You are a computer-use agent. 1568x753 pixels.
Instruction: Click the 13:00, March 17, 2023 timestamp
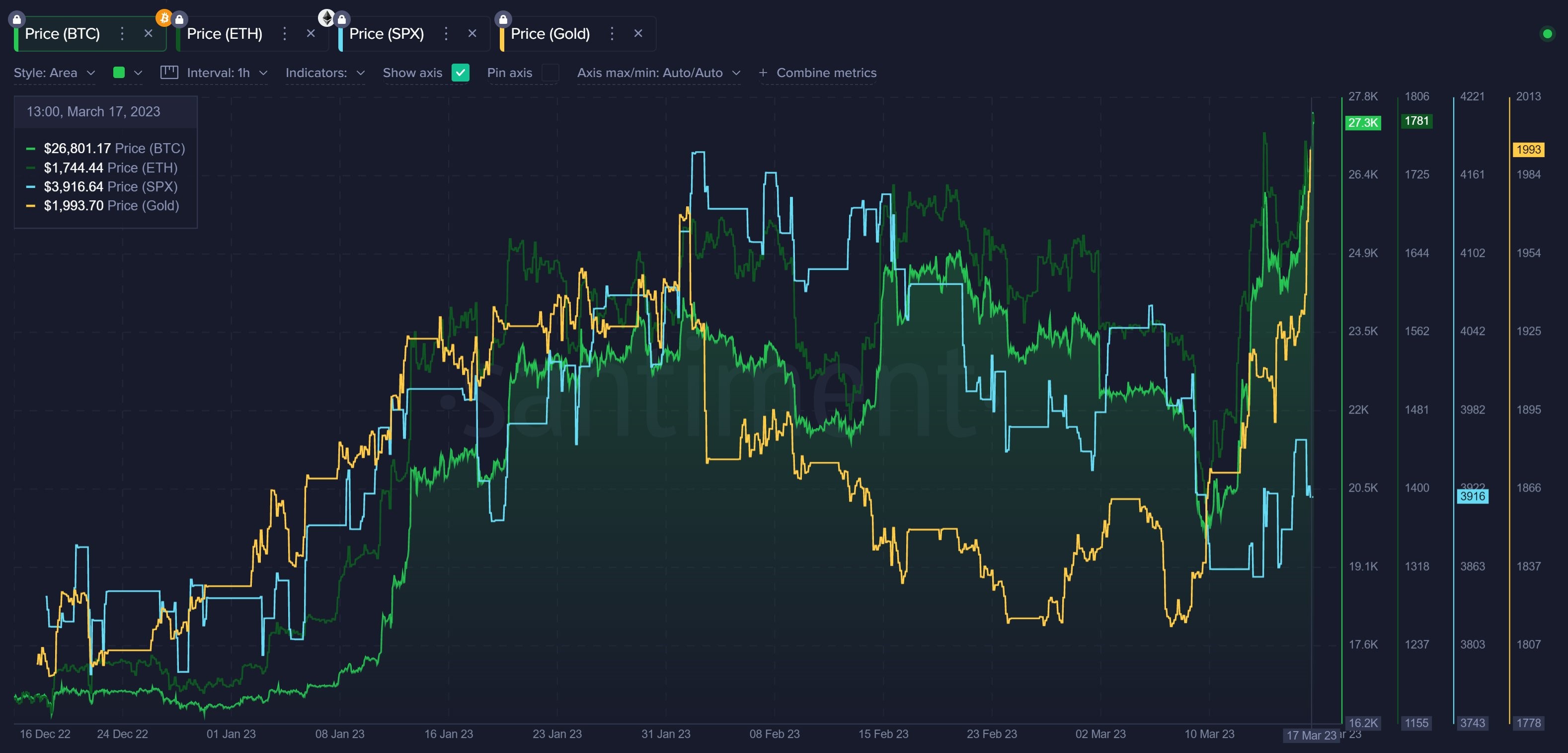(x=93, y=111)
